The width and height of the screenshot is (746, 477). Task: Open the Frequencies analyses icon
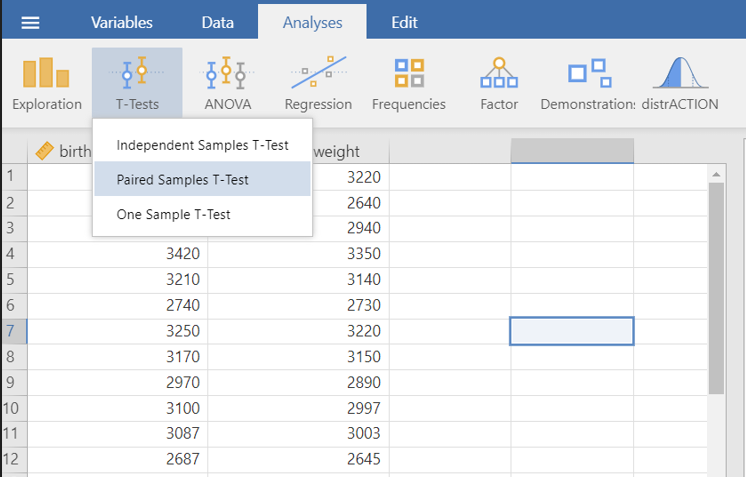tap(408, 83)
